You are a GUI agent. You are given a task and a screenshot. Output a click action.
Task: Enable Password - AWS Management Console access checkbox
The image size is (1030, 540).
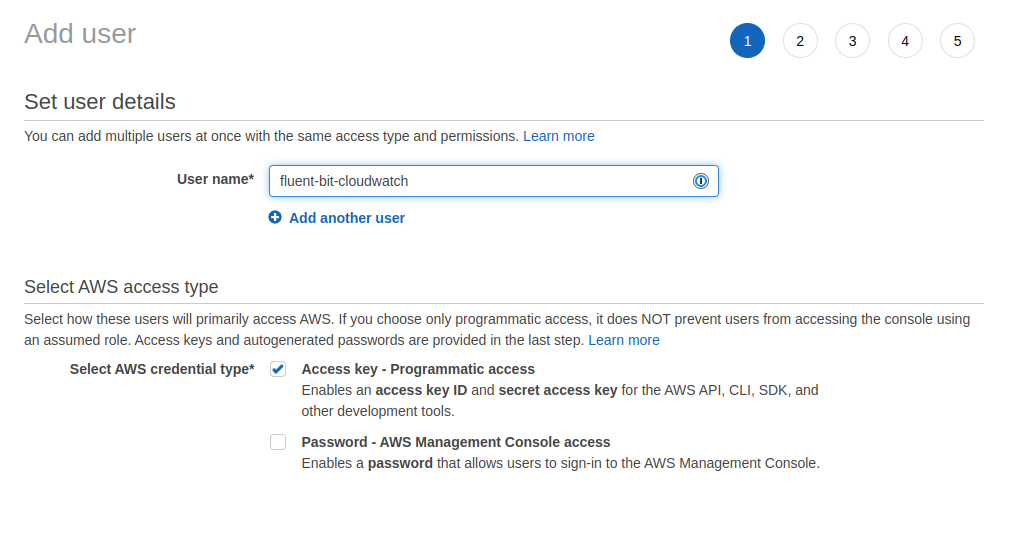pyautogui.click(x=278, y=442)
